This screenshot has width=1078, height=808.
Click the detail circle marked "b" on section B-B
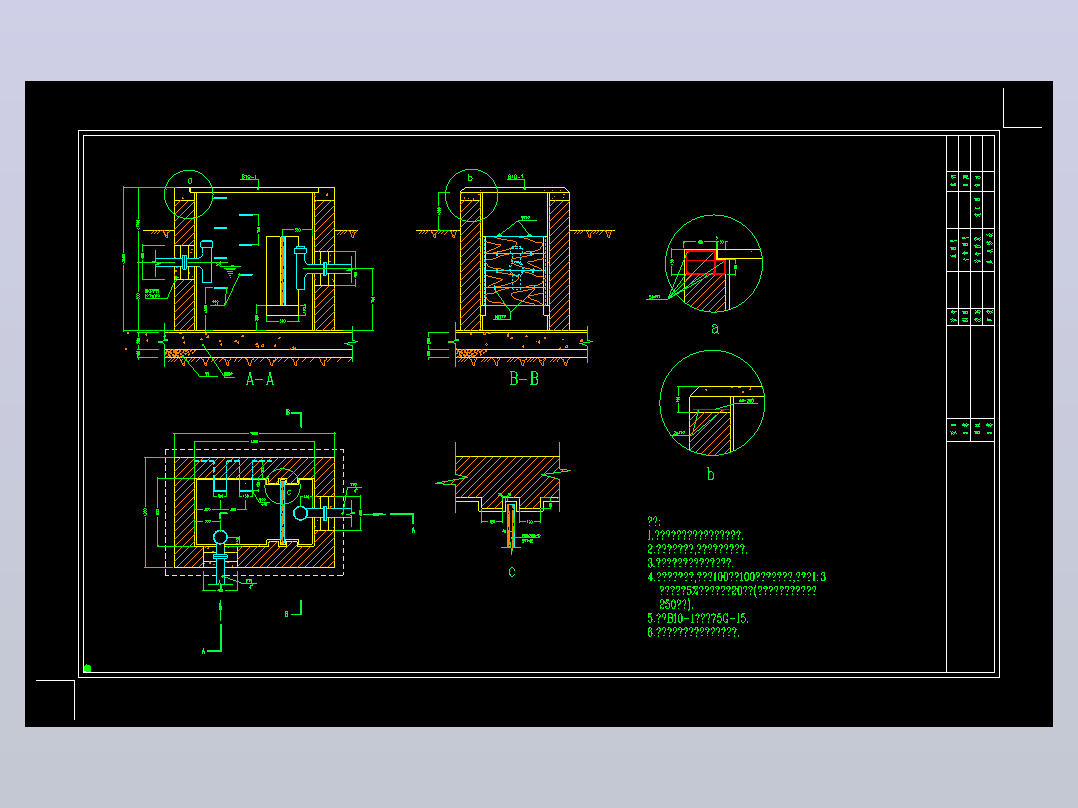tap(472, 195)
